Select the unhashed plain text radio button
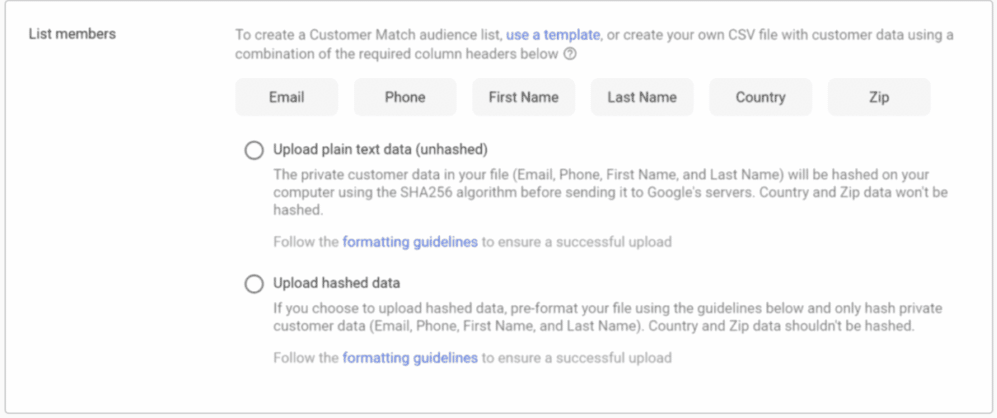Image resolution: width=997 pixels, height=418 pixels. 254,150
